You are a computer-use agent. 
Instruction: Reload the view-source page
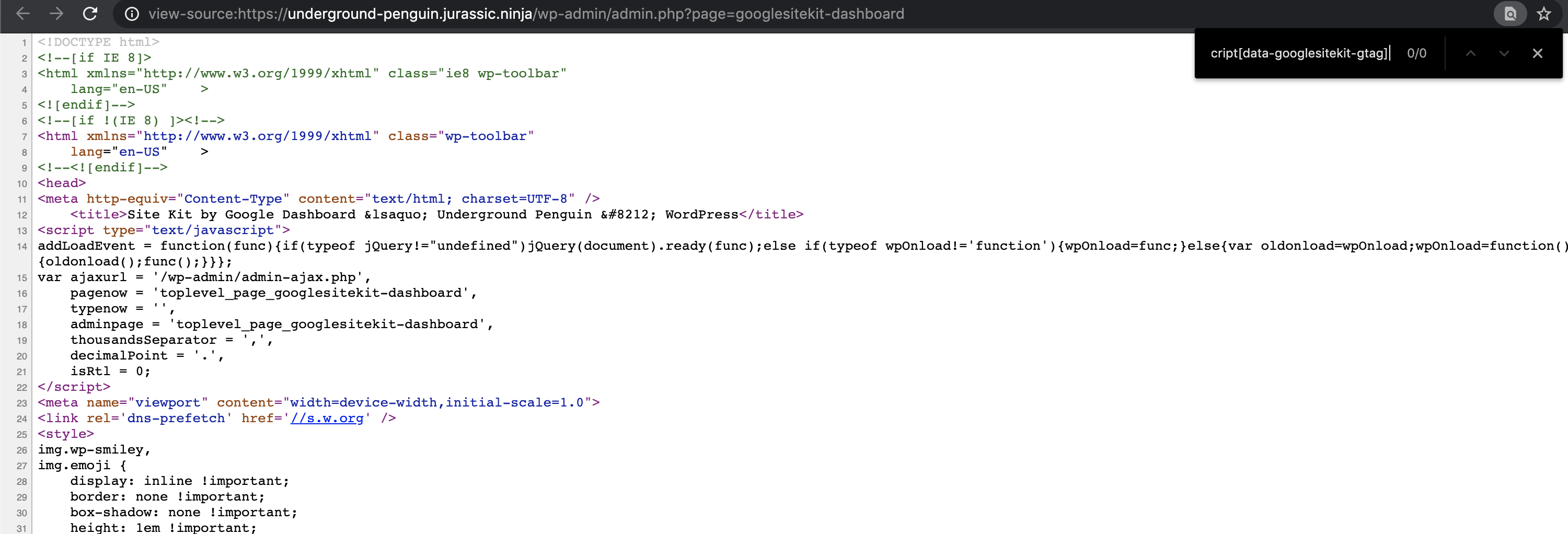[x=90, y=14]
